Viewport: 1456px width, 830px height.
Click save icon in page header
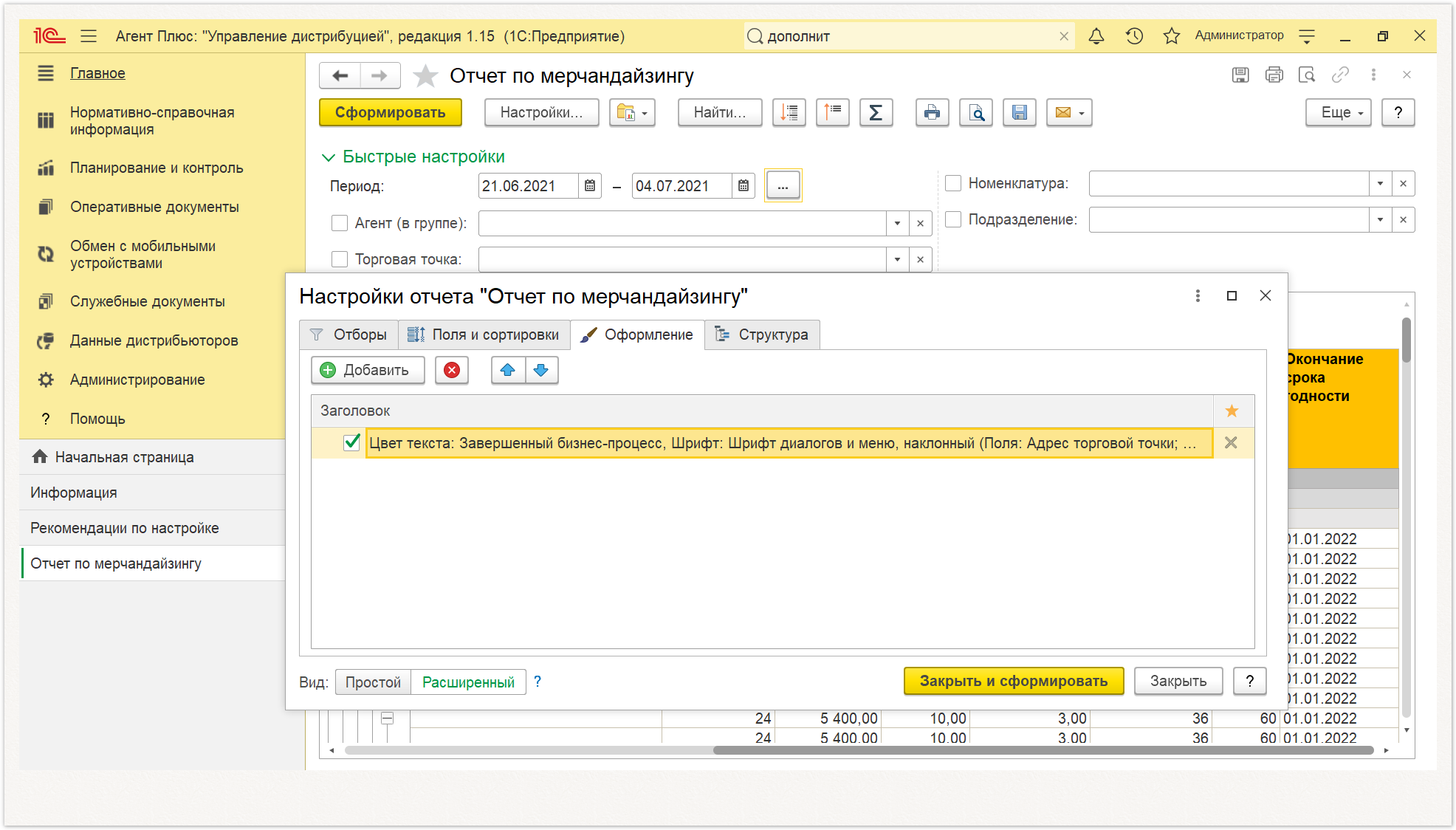(x=1240, y=75)
